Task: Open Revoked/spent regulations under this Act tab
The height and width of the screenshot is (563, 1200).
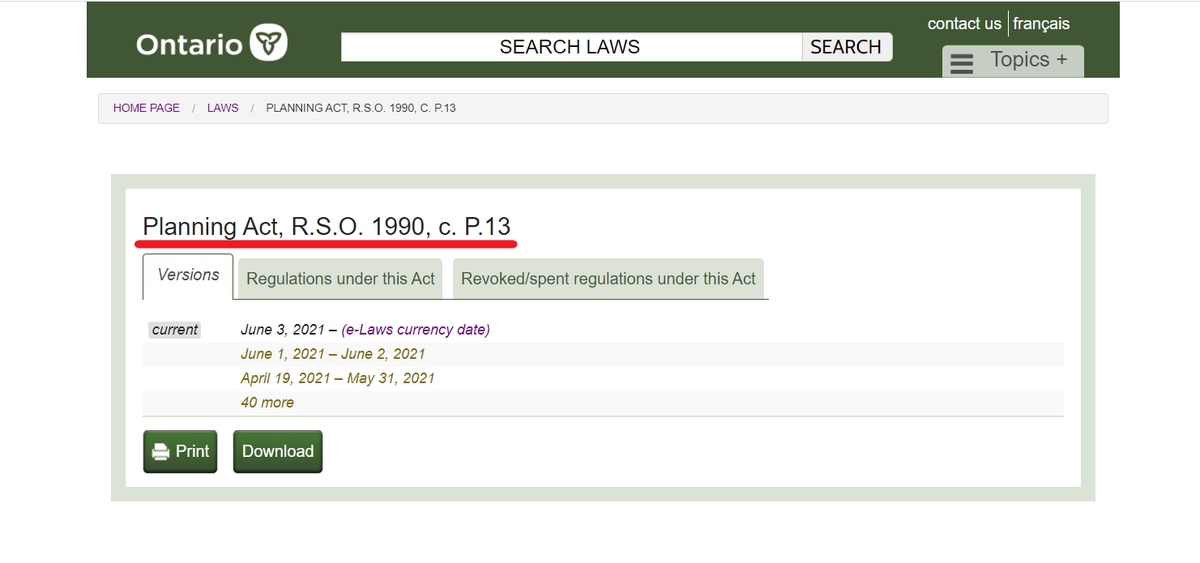Action: tap(608, 279)
